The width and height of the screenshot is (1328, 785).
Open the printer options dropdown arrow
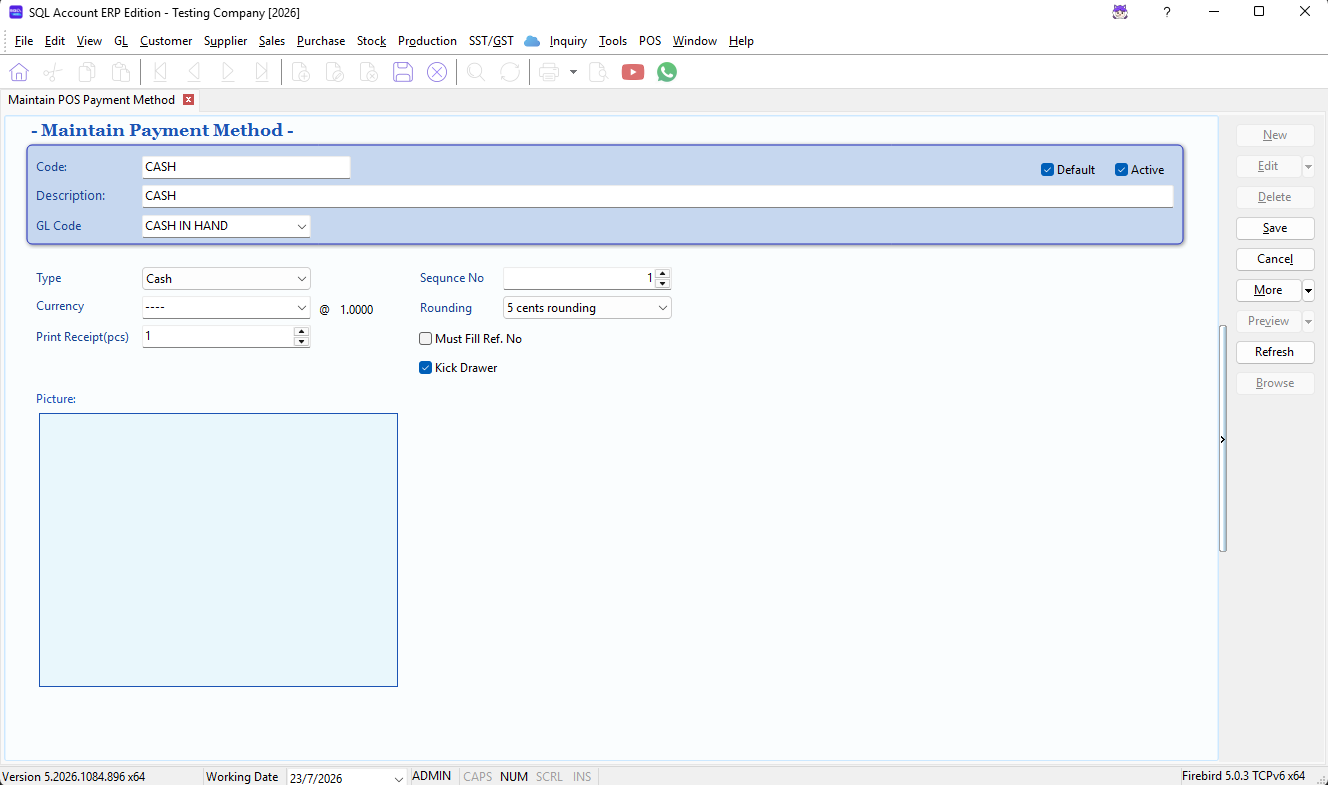(x=573, y=72)
